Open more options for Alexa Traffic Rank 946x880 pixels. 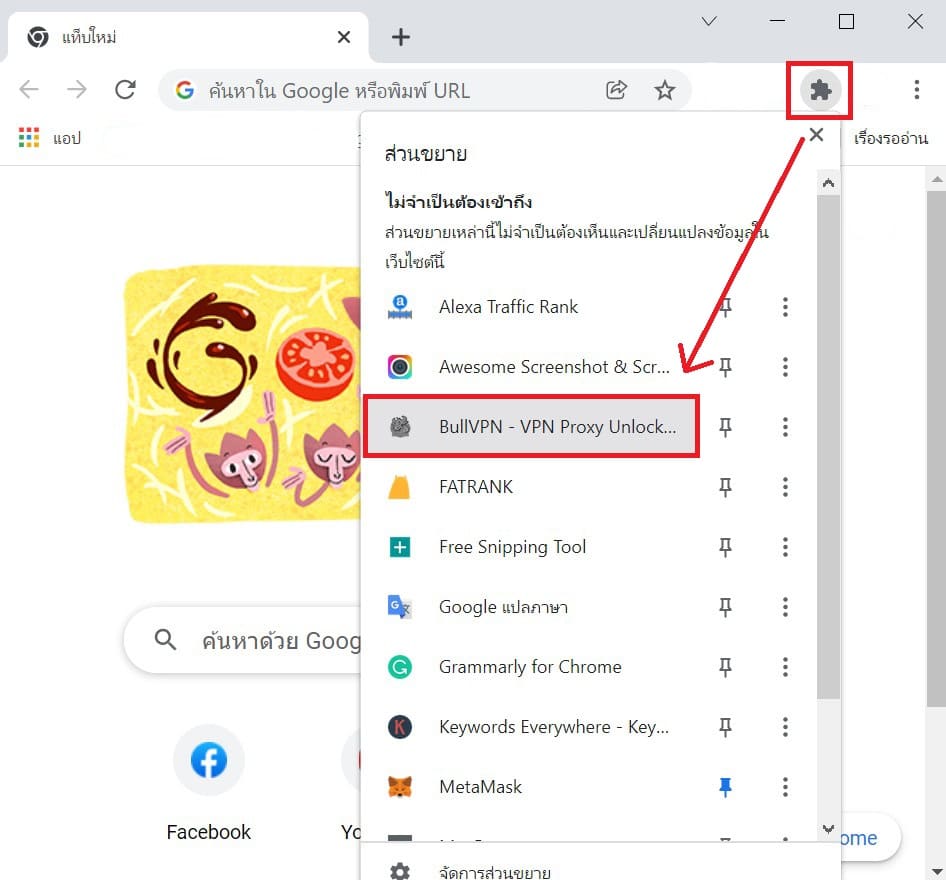785,307
